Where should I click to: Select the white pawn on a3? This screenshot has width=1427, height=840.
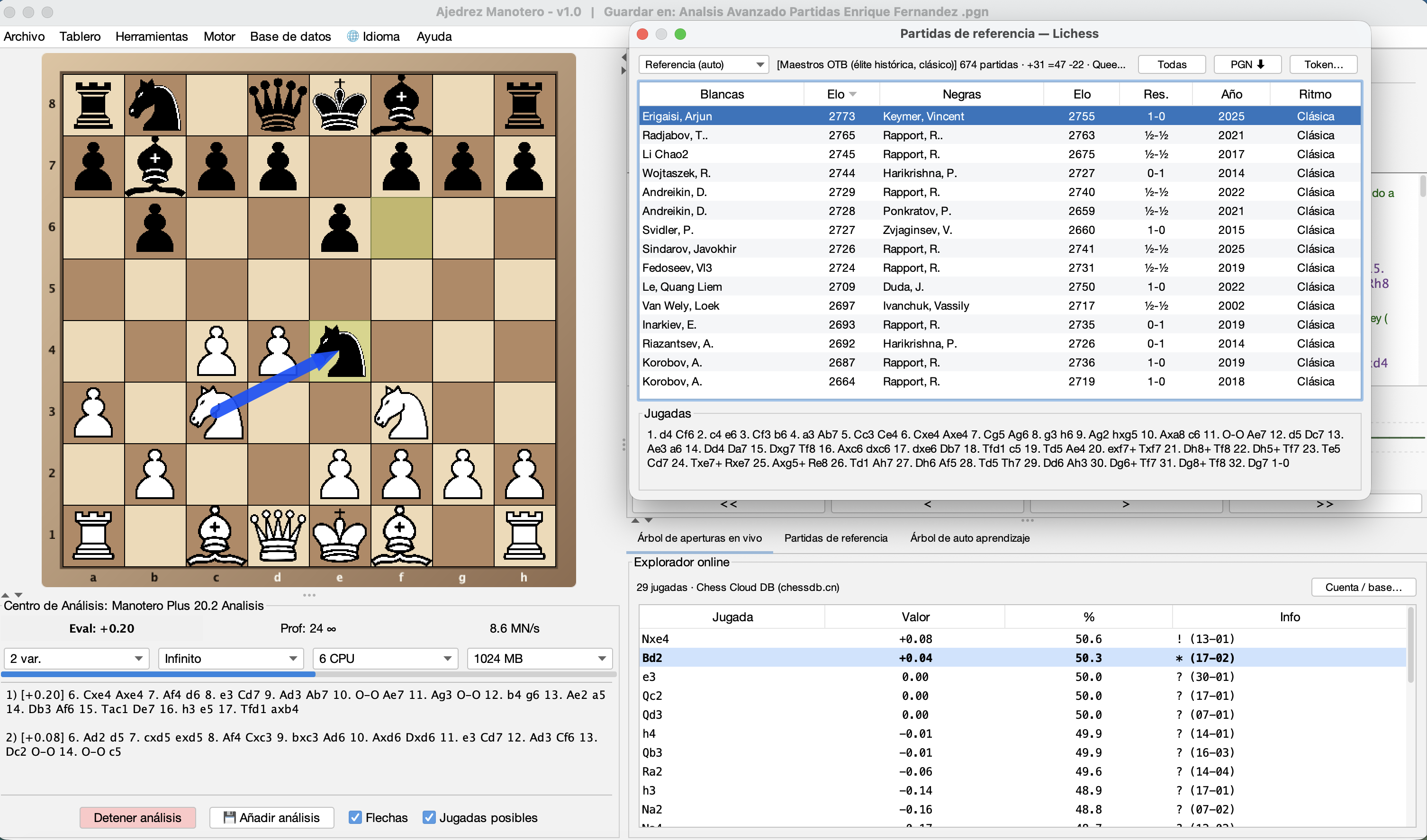93,412
